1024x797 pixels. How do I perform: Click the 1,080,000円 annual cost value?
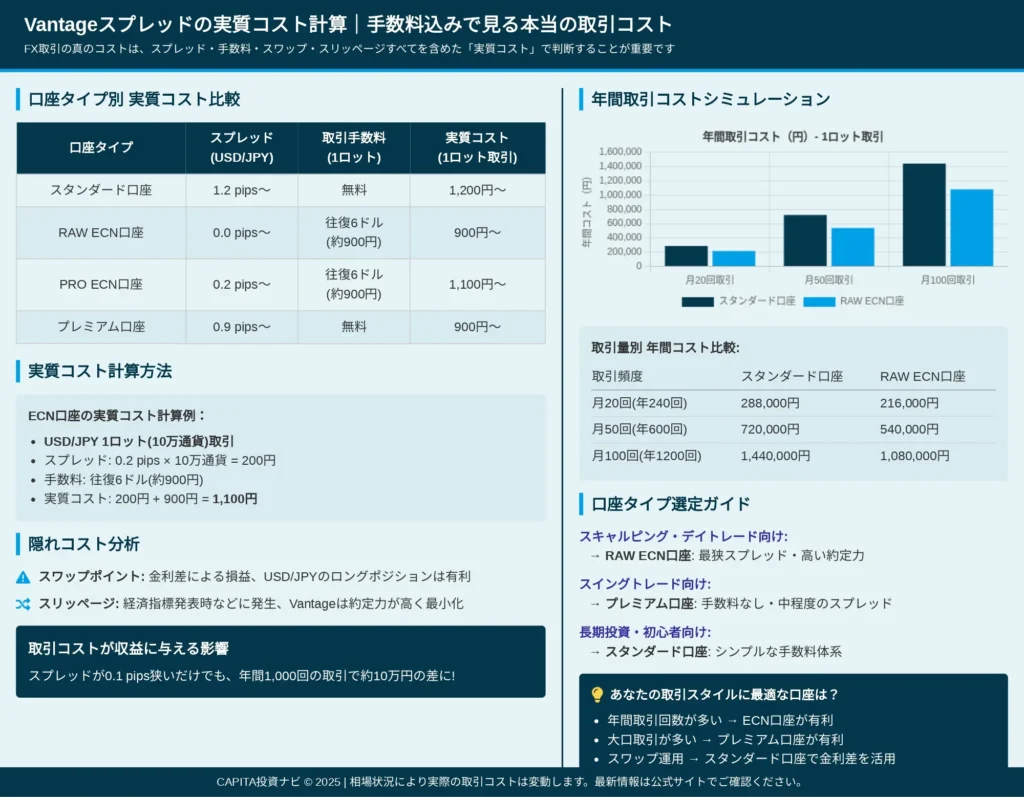tap(914, 456)
